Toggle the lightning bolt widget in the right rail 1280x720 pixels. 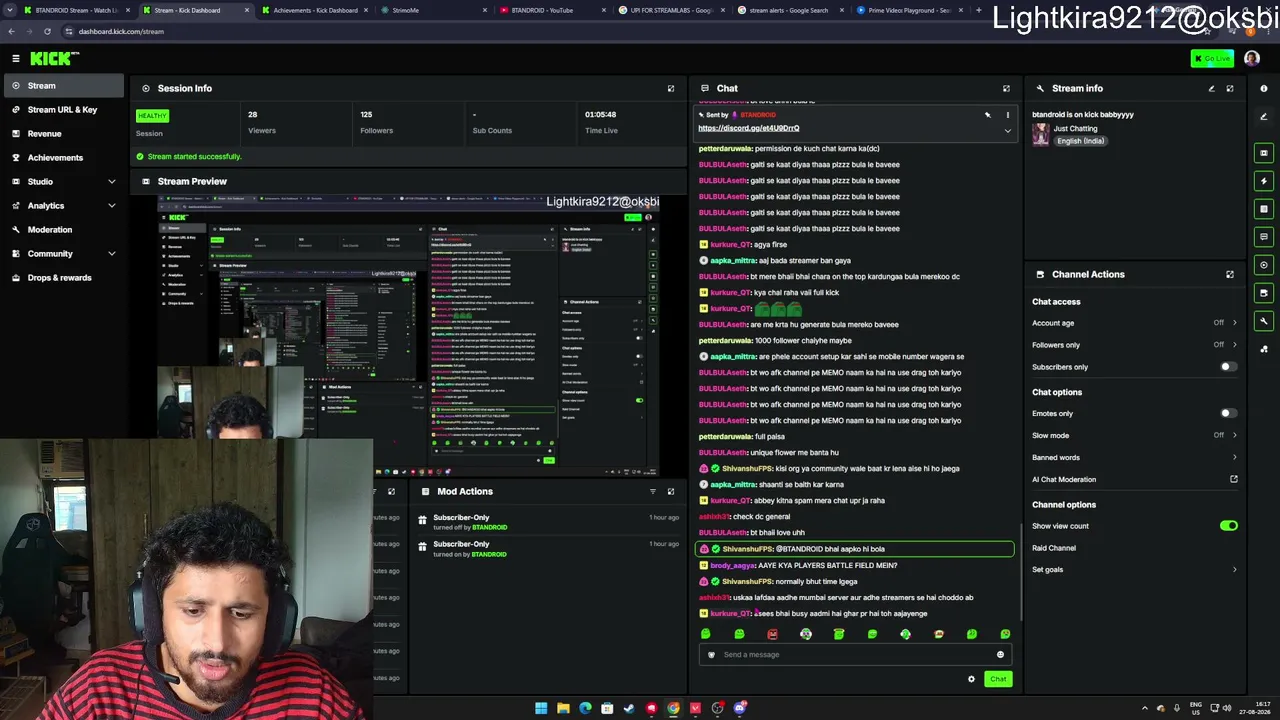point(1264,181)
